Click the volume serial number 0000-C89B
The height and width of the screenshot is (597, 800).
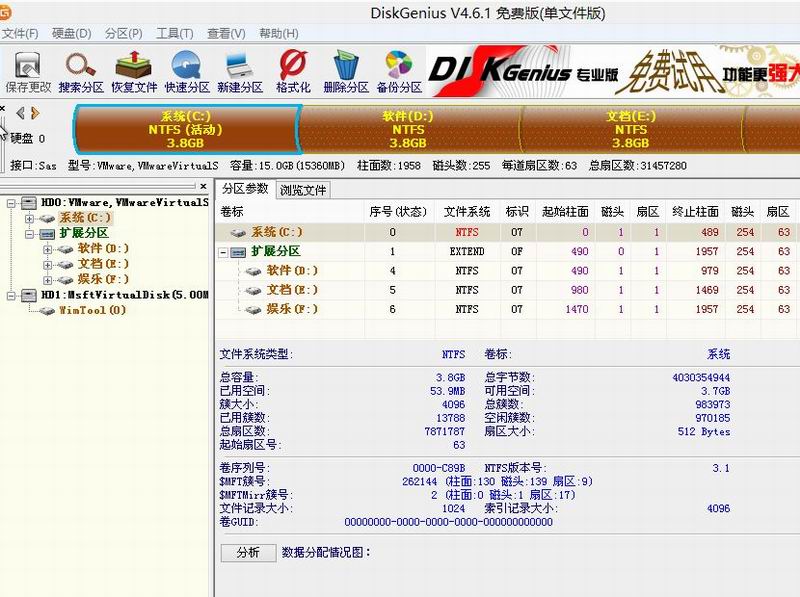[x=439, y=468]
